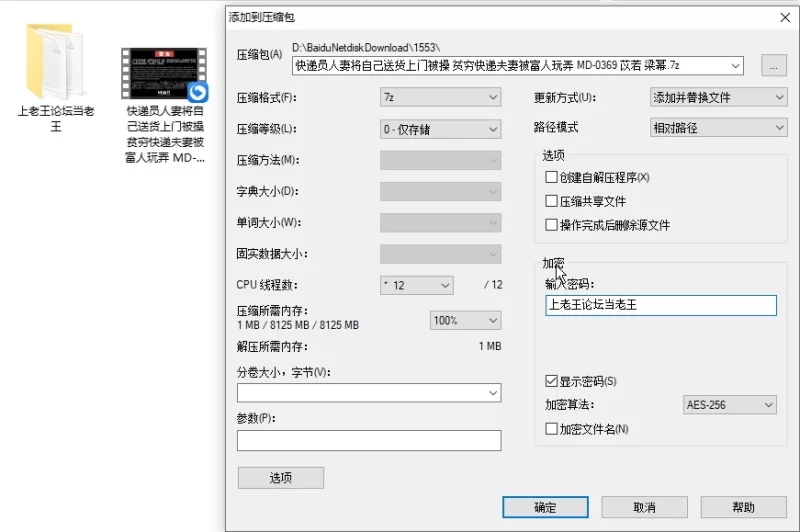Screen dimensions: 800x532
Task: Click the greyed-out 固实数据大小 dropdown
Action: [x=440, y=254]
